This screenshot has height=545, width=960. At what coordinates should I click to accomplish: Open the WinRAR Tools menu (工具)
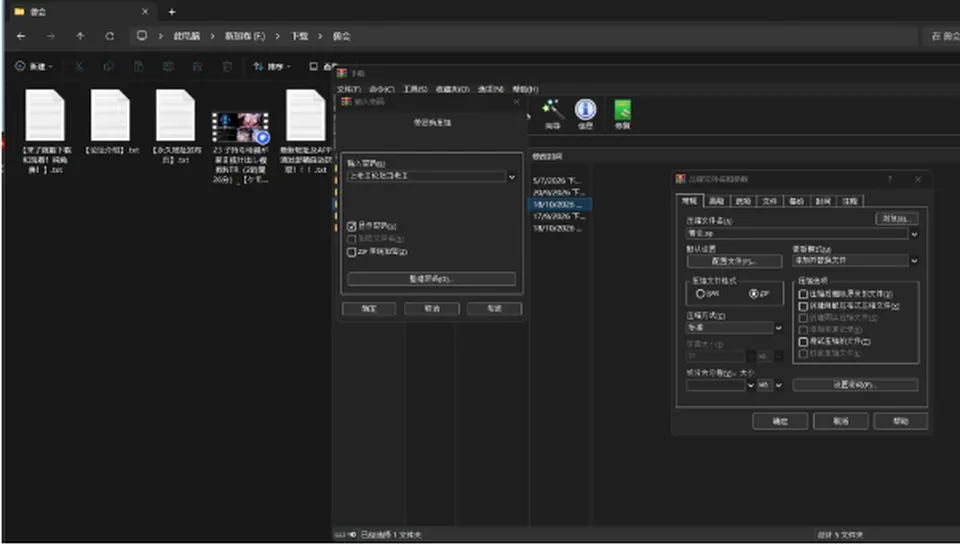[414, 89]
